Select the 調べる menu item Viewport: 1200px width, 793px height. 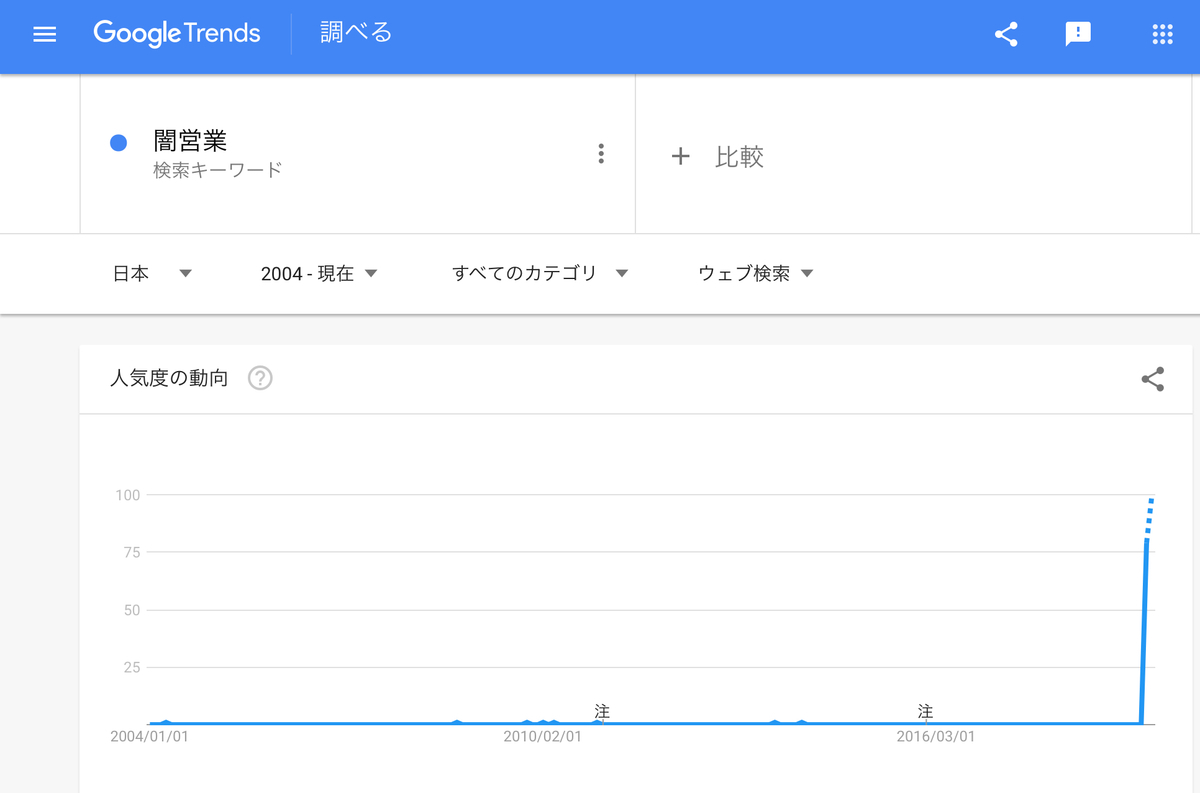tap(355, 33)
